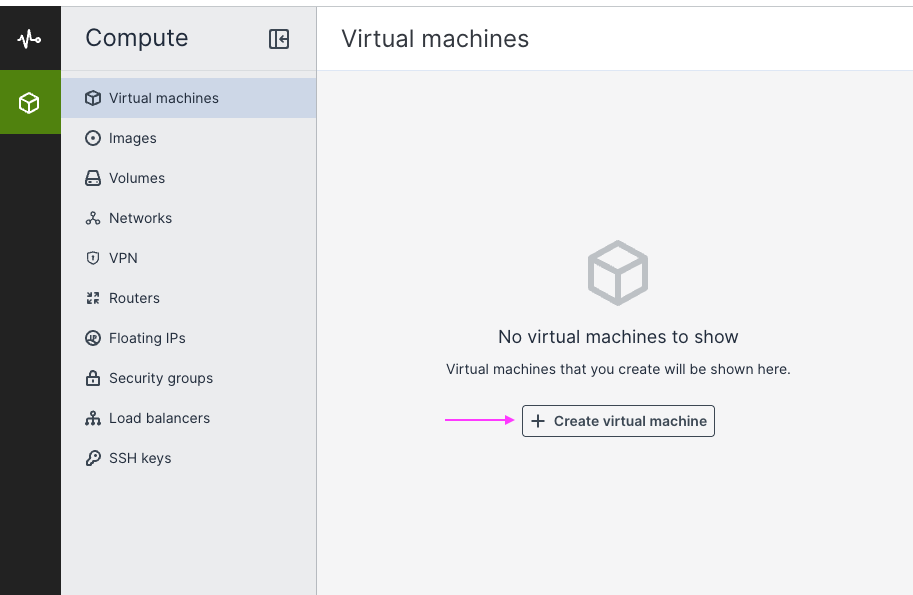
Task: Open the monitoring pulse icon in left rail
Action: coord(29,39)
